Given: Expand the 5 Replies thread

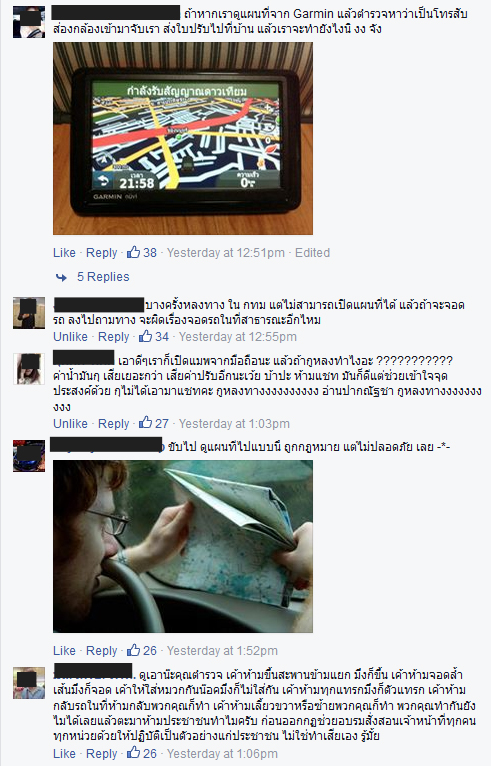Looking at the screenshot, I should point(103,277).
